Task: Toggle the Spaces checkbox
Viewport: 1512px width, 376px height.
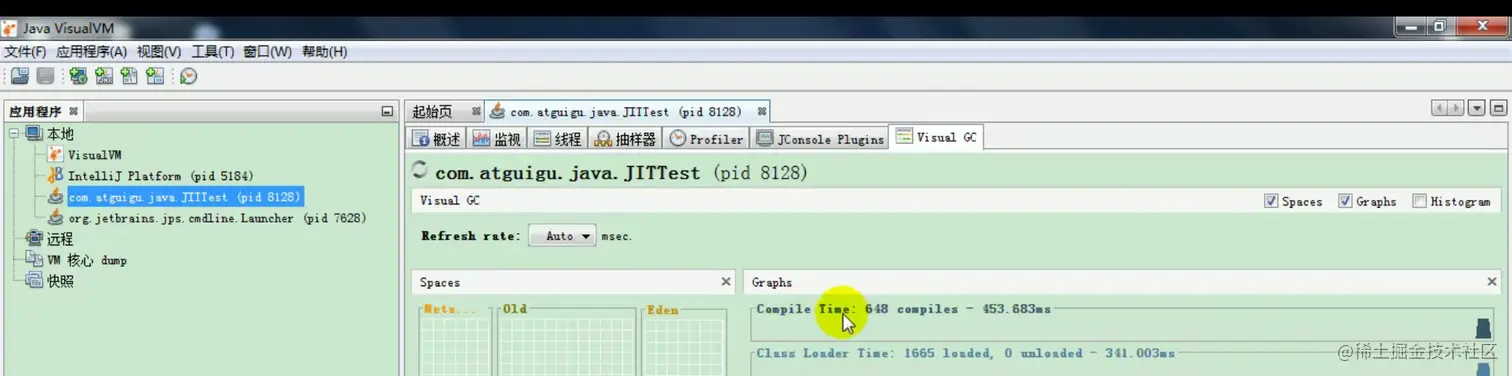Action: click(x=1271, y=201)
